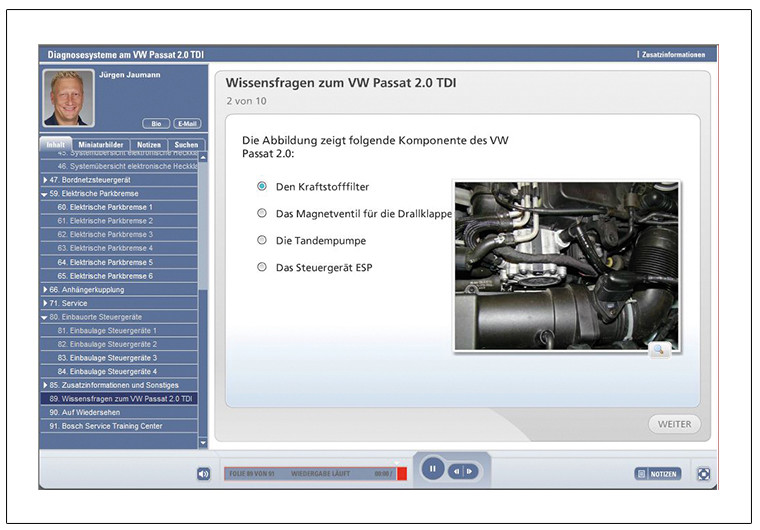Open the Notizen button in bottom bar
Screen dimensions: 760x530
point(658,474)
